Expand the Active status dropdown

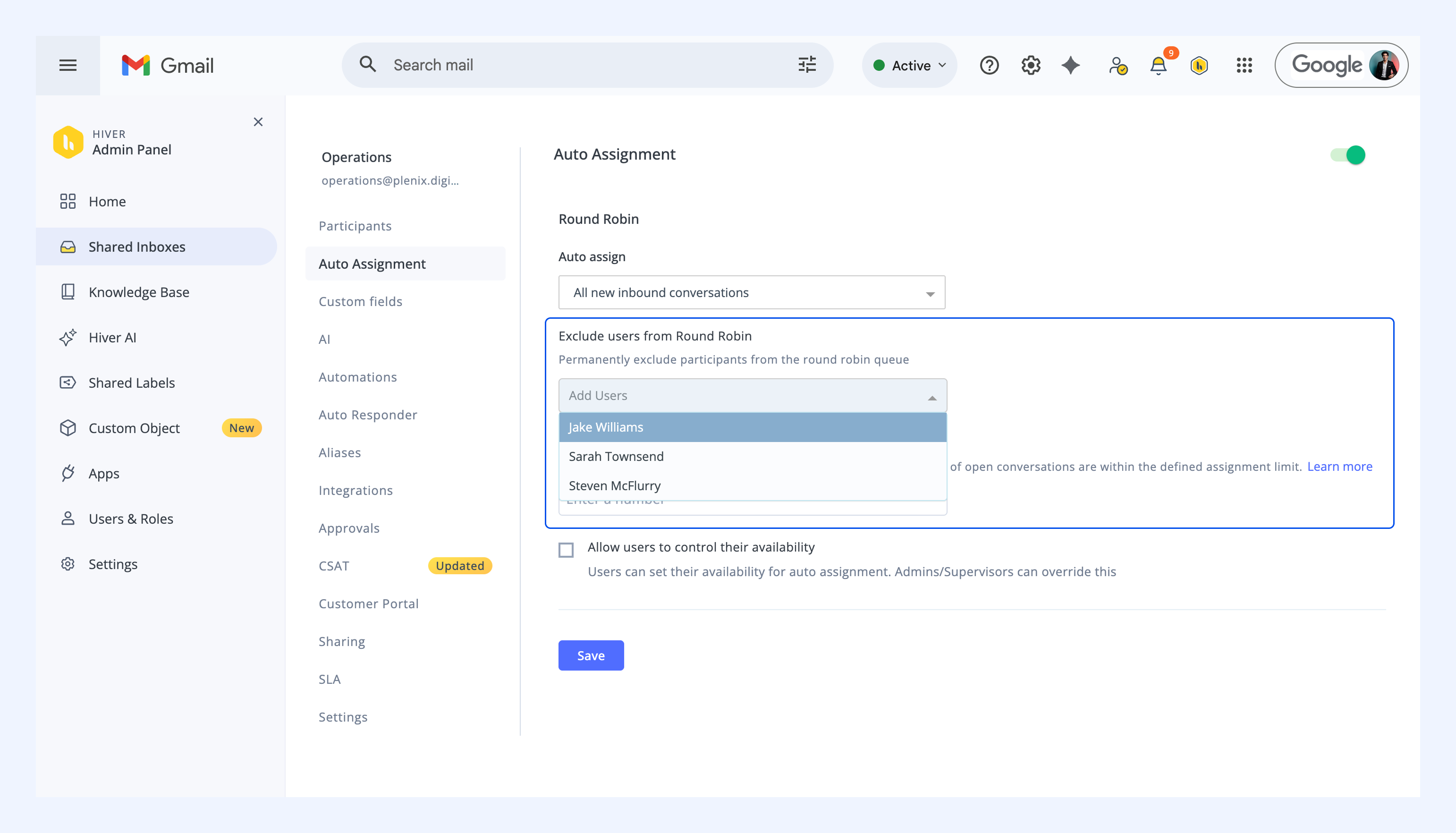909,65
